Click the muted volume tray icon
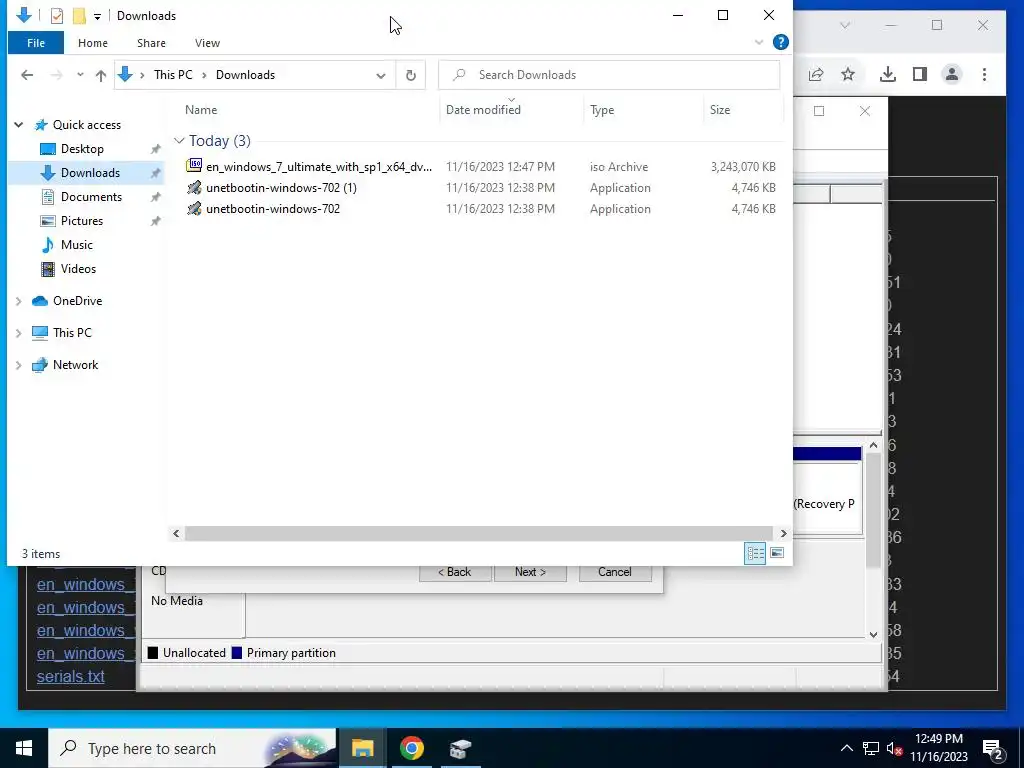The height and width of the screenshot is (768, 1024). 894,748
